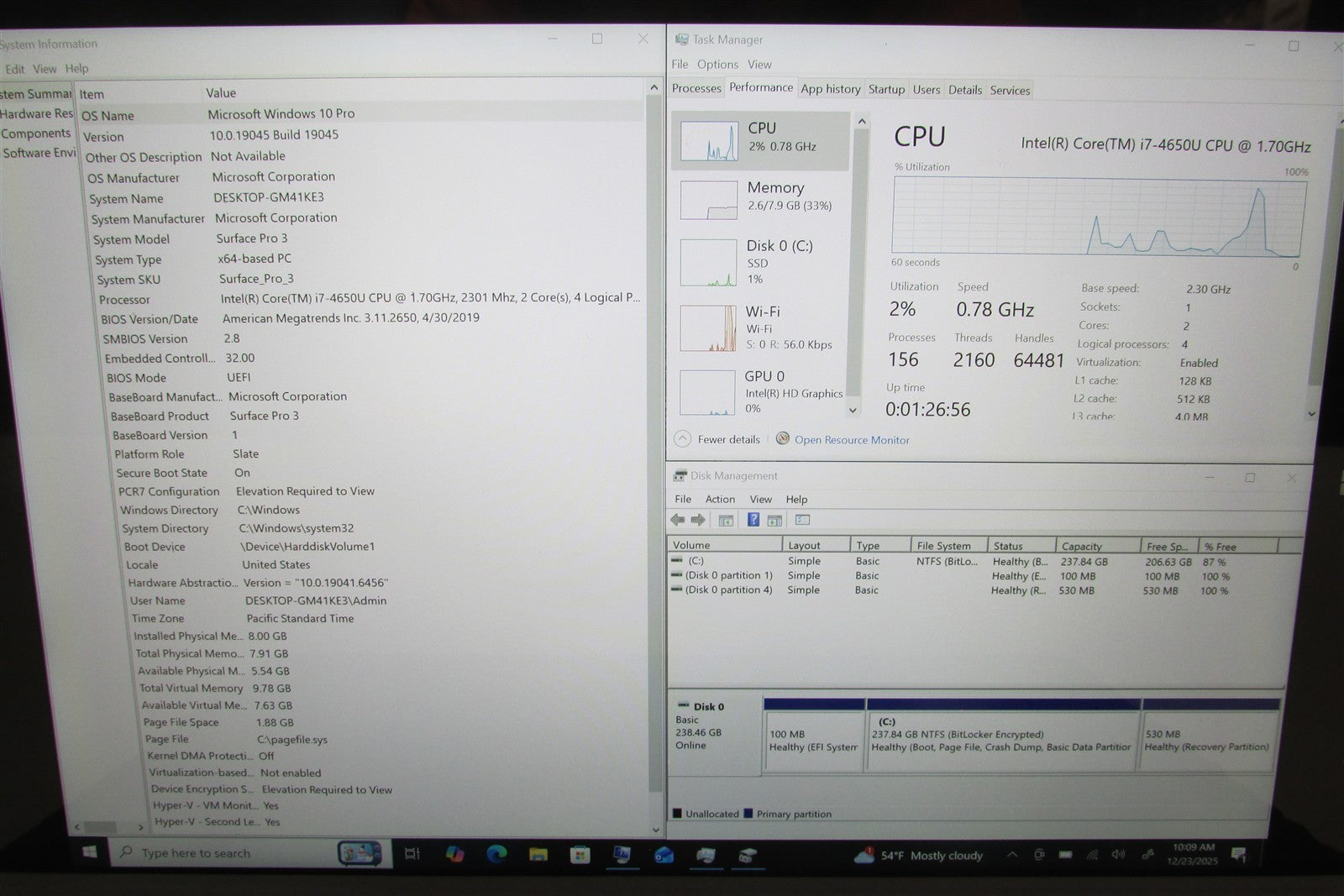Select the Memory performance graph panel
Viewport: 1344px width, 896px height.
tap(760, 198)
